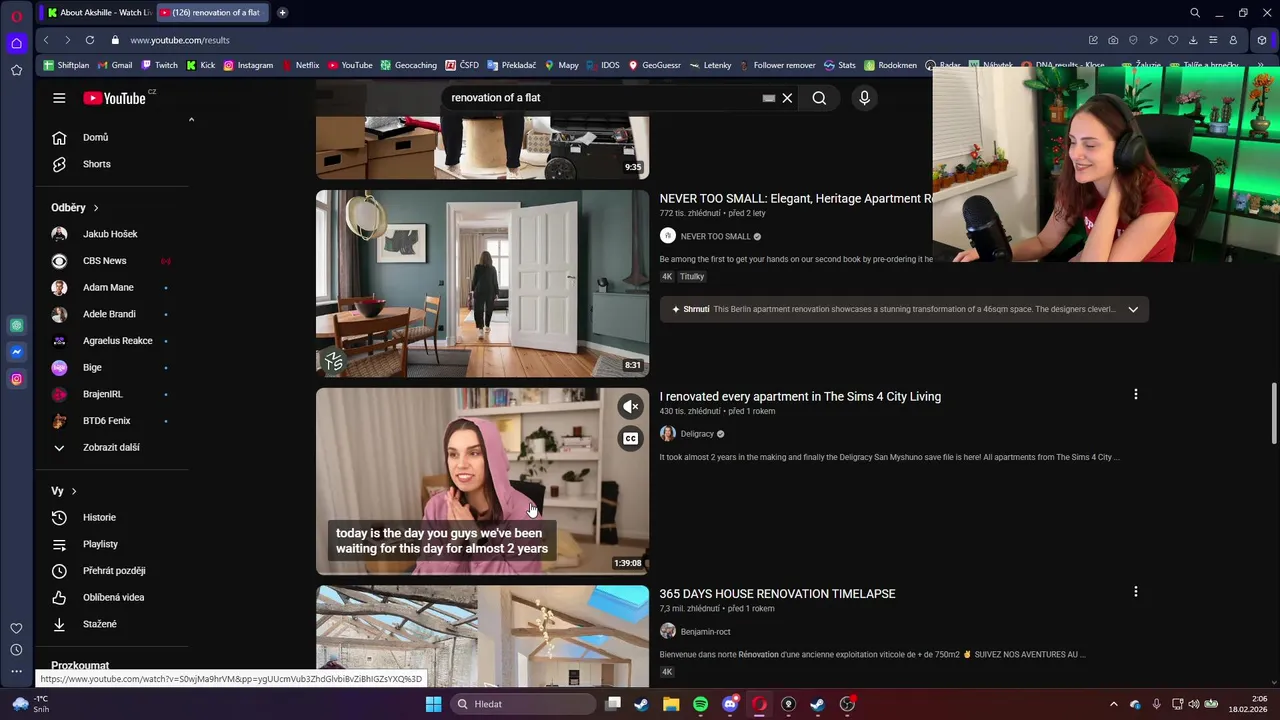Click the taskbar Hledat search box

(524, 704)
